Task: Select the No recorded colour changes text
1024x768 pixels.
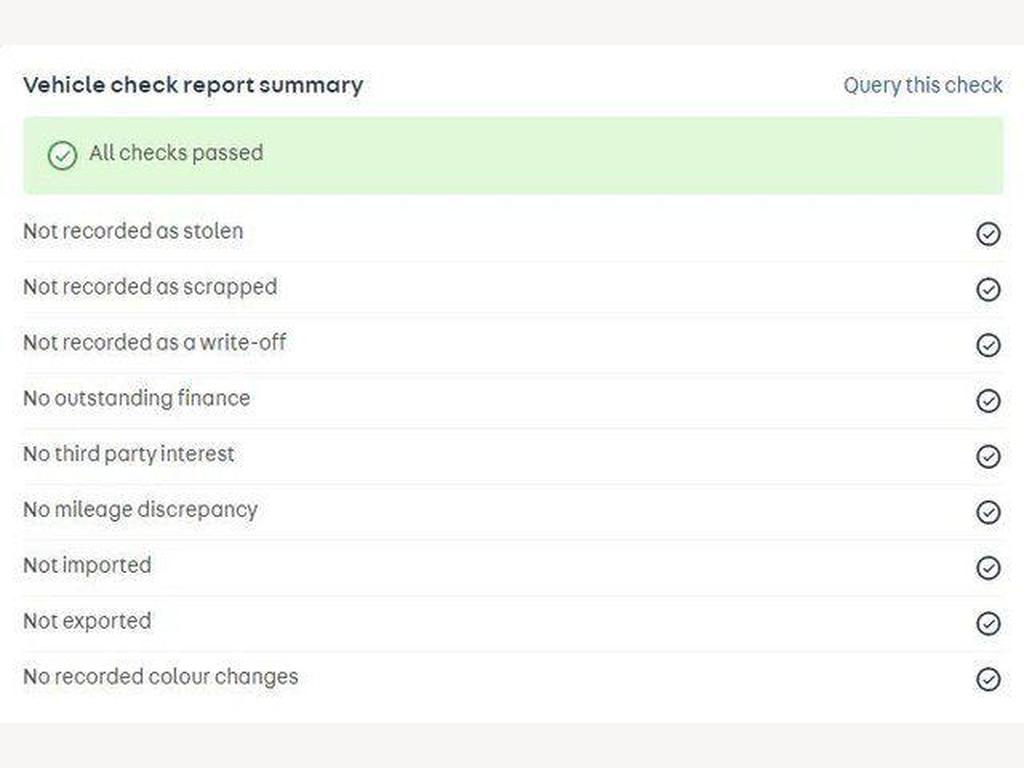Action: click(x=160, y=676)
